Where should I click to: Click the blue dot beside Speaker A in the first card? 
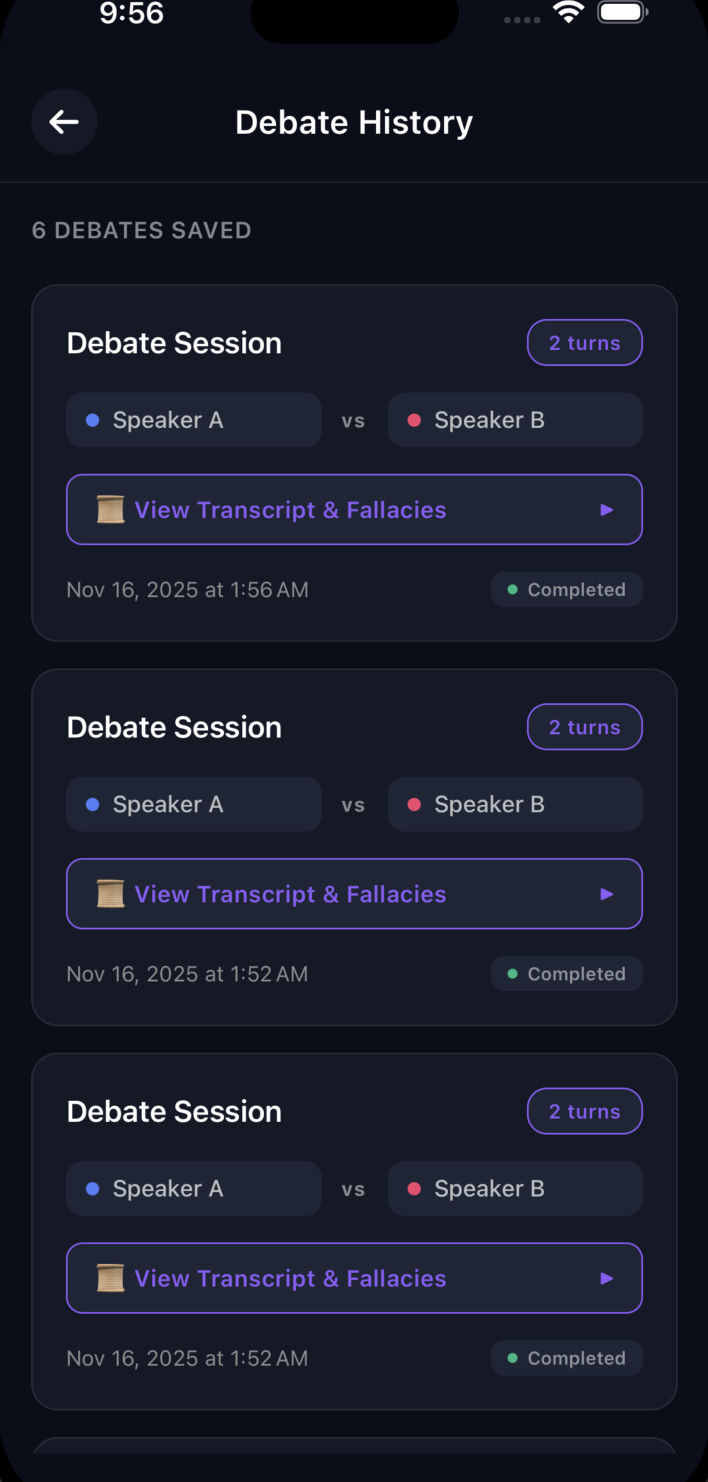point(93,420)
